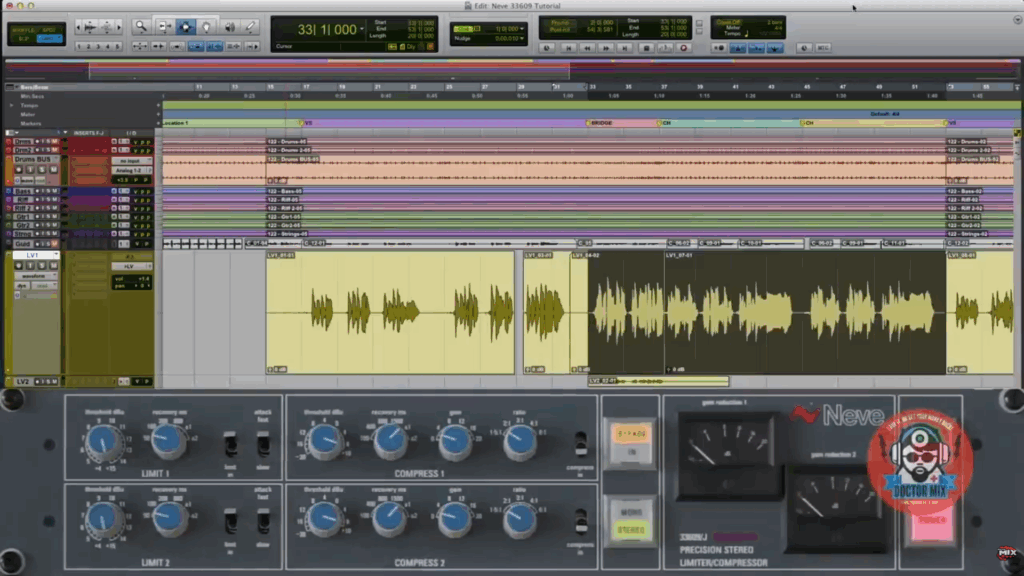Select the Grabber hand tool
Image resolution: width=1024 pixels, height=576 pixels.
pyautogui.click(x=206, y=27)
